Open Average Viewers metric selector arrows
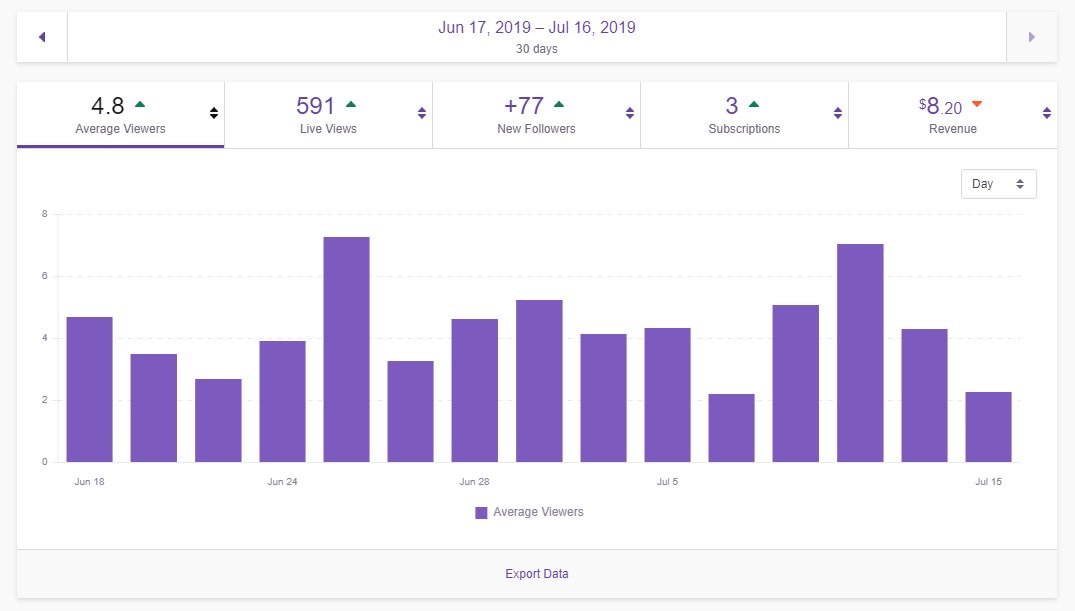The height and width of the screenshot is (611, 1075). click(x=214, y=113)
